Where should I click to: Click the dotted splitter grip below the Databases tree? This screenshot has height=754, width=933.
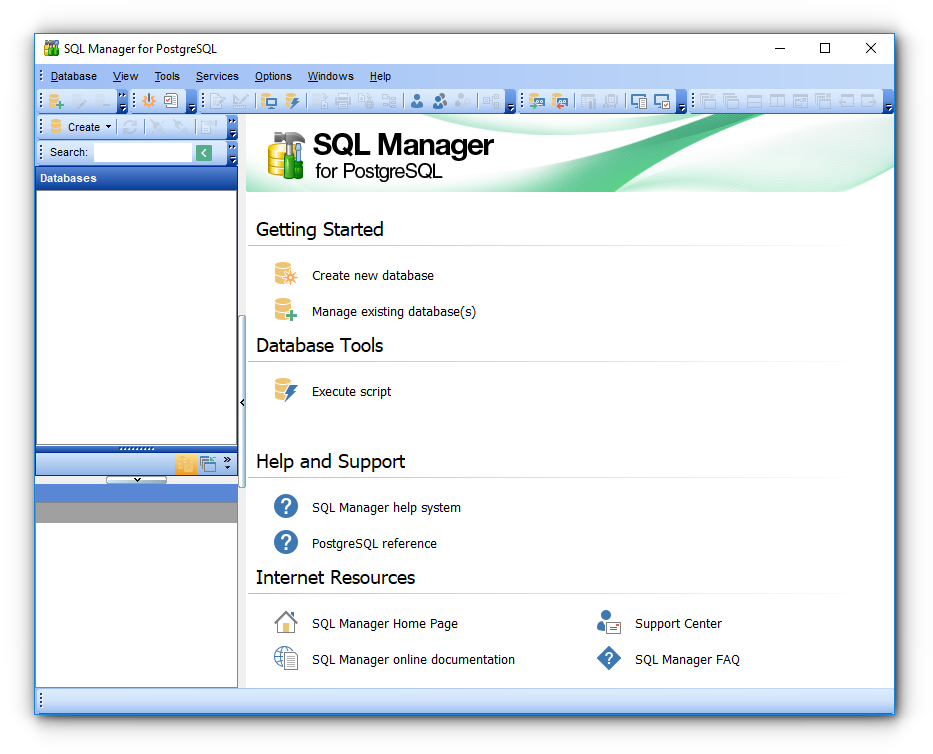click(x=136, y=449)
